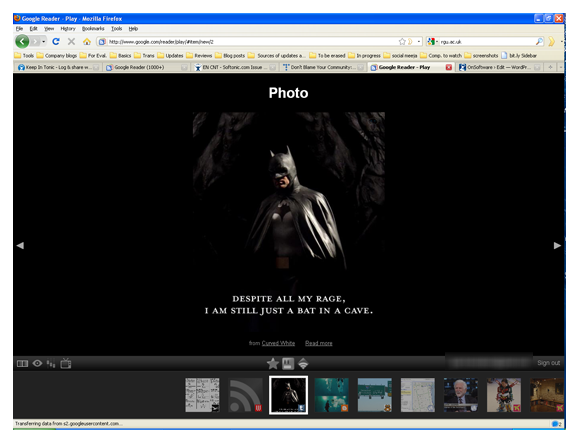Switch to Don't Blame Your Community tab

pos(323,67)
